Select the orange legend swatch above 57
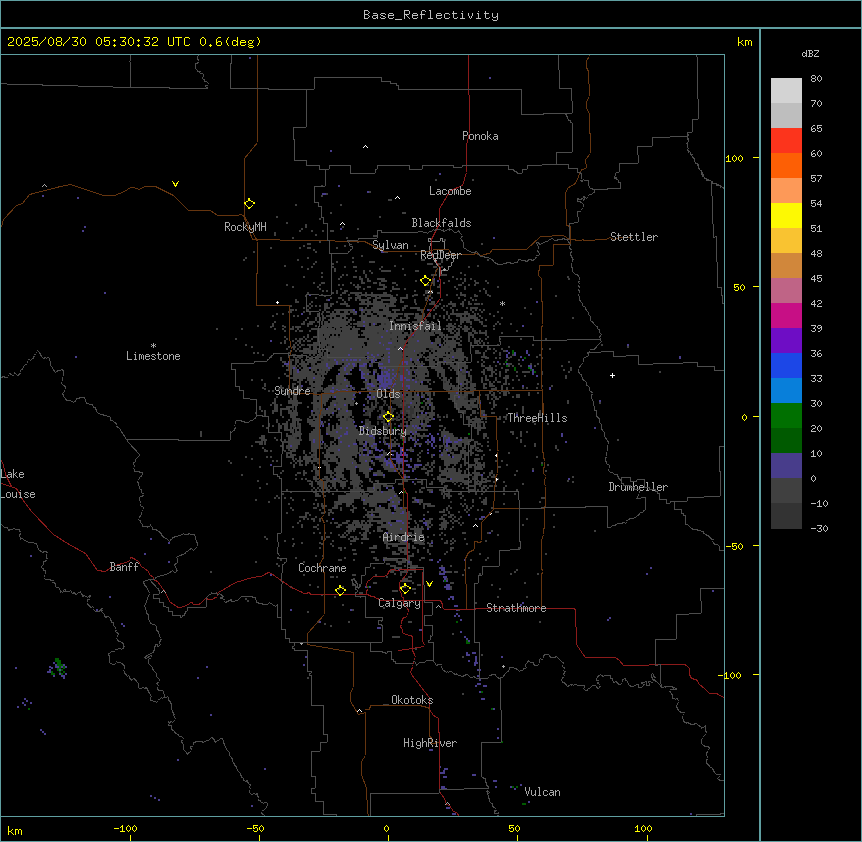Screen dimensions: 862x842 pyautogui.click(x=786, y=165)
